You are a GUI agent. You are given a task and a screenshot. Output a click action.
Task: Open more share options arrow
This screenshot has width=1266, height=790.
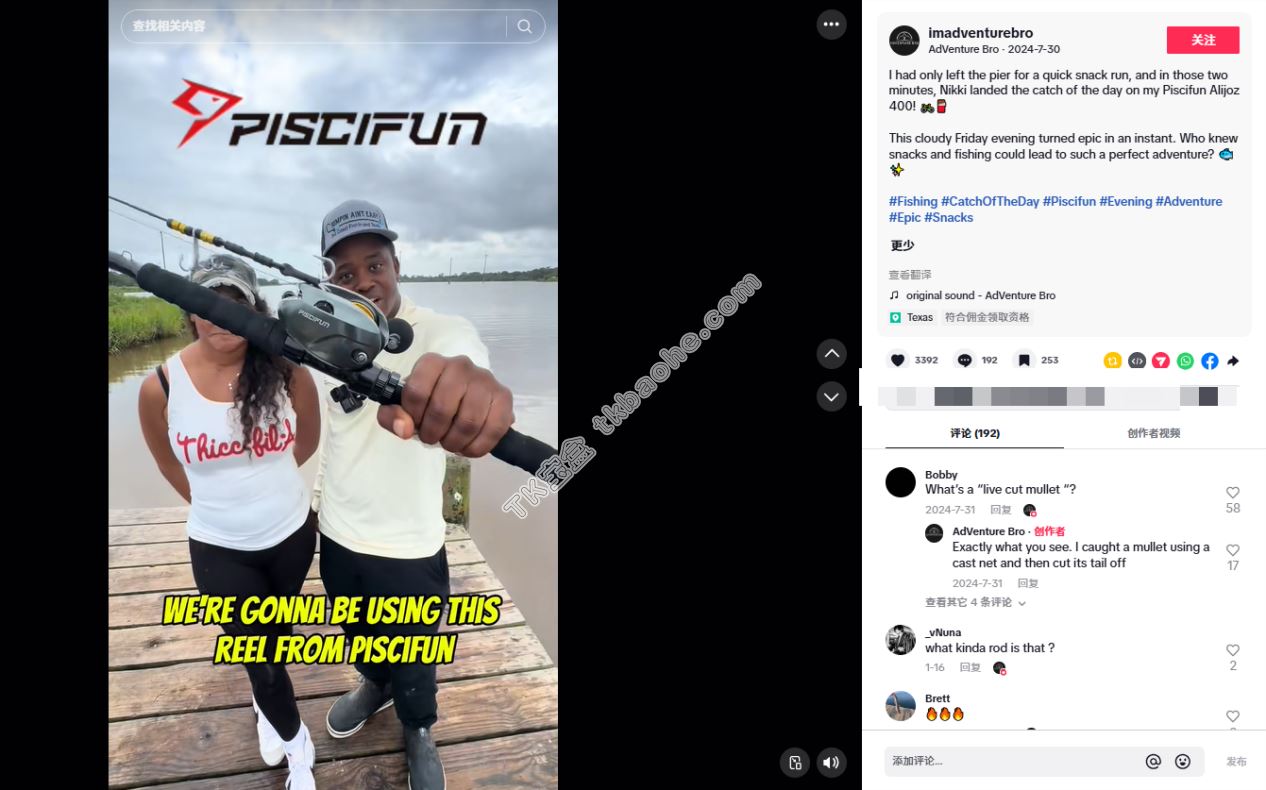[x=1233, y=361]
